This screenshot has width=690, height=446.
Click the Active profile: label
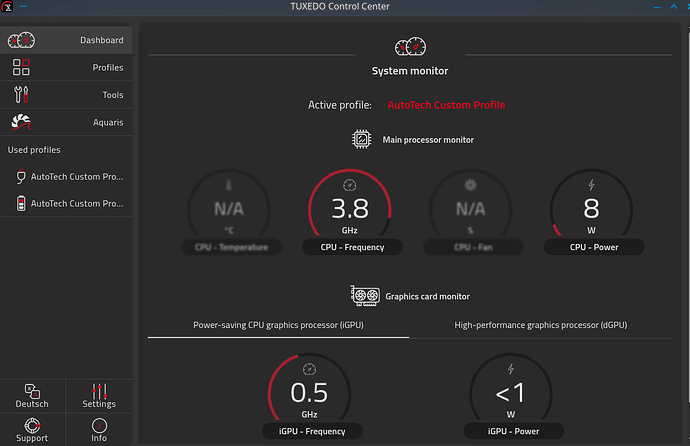pos(340,105)
